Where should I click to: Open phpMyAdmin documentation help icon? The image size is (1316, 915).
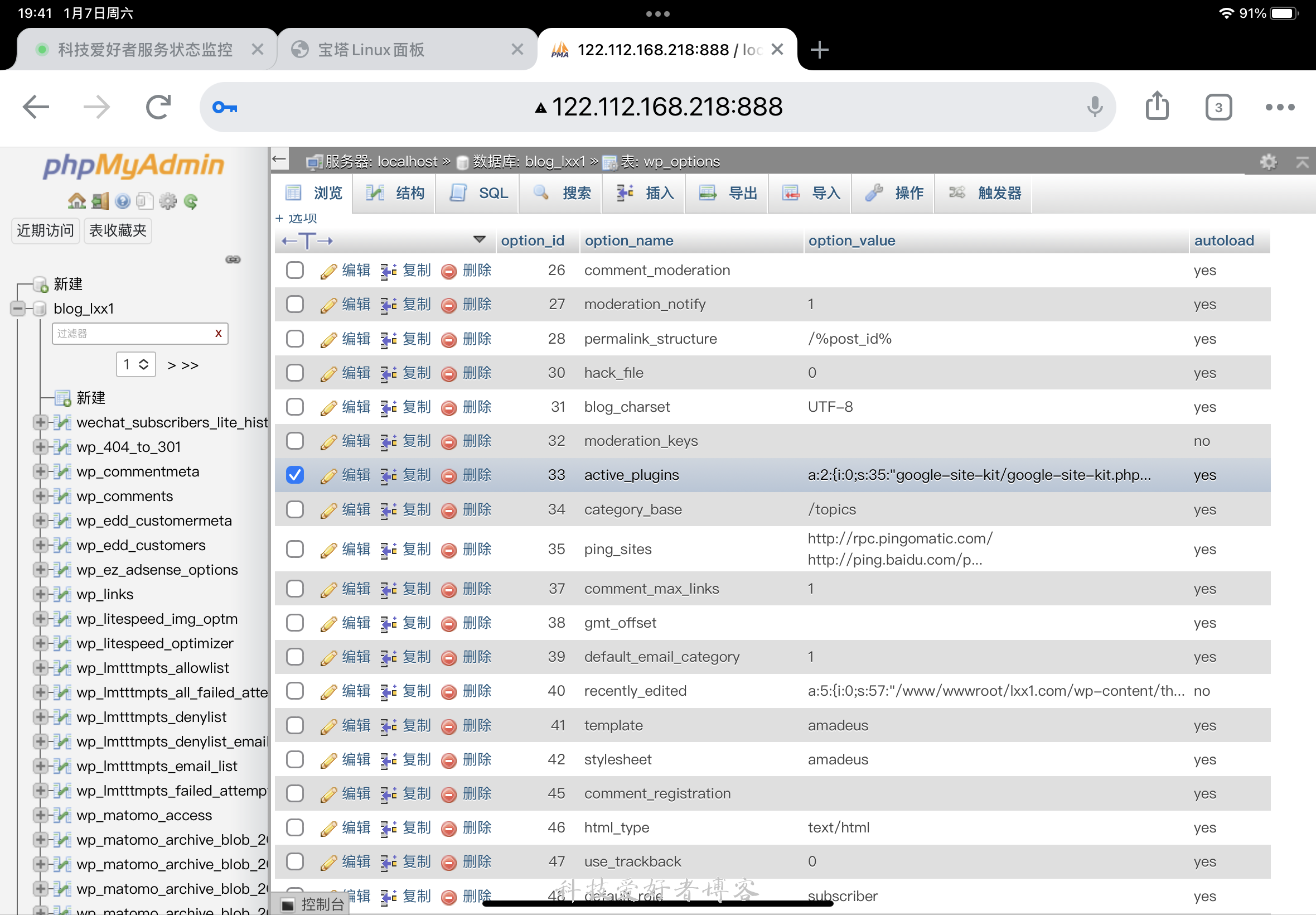point(123,201)
